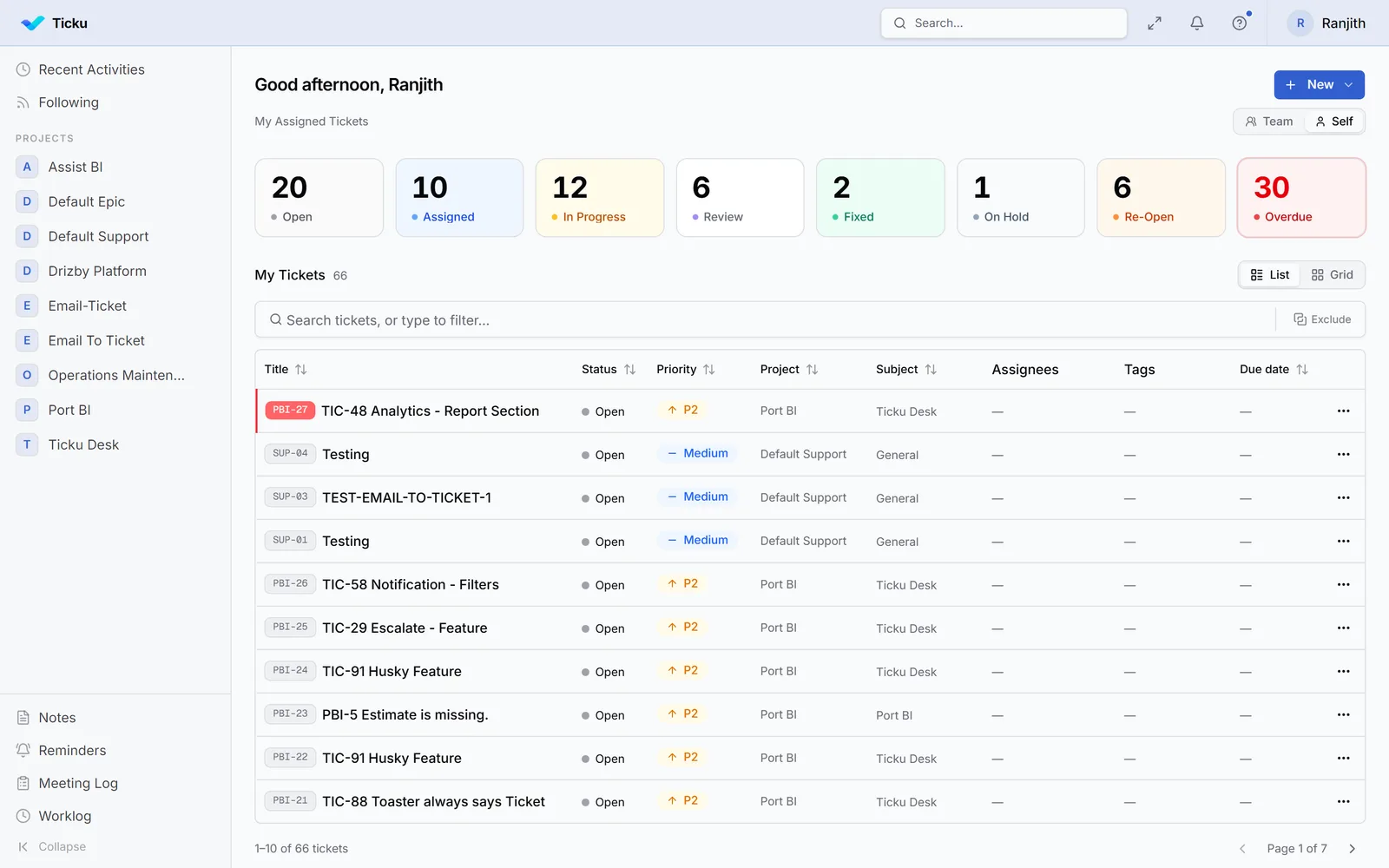Click global Search field in header
Image resolution: width=1389 pixels, height=868 pixels.
(x=1004, y=23)
